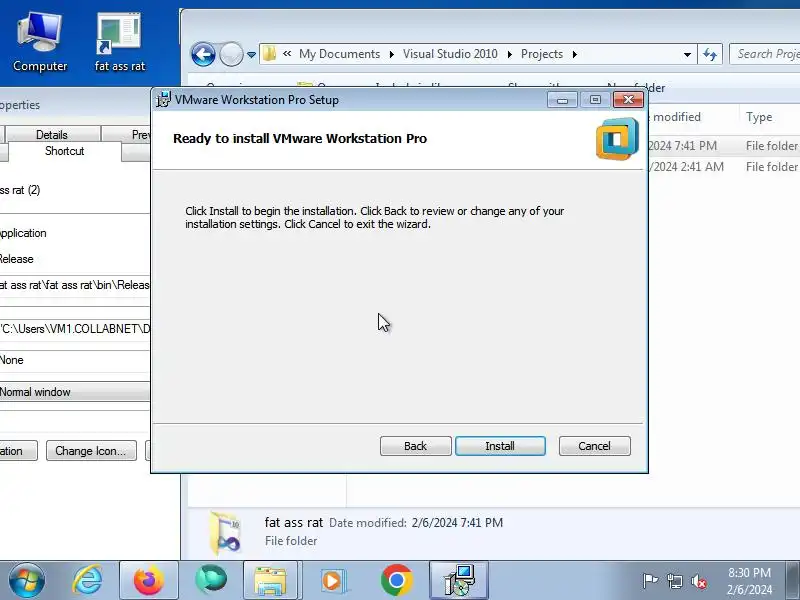Click the Search Projects field
This screenshot has width=800, height=600.
(765, 54)
